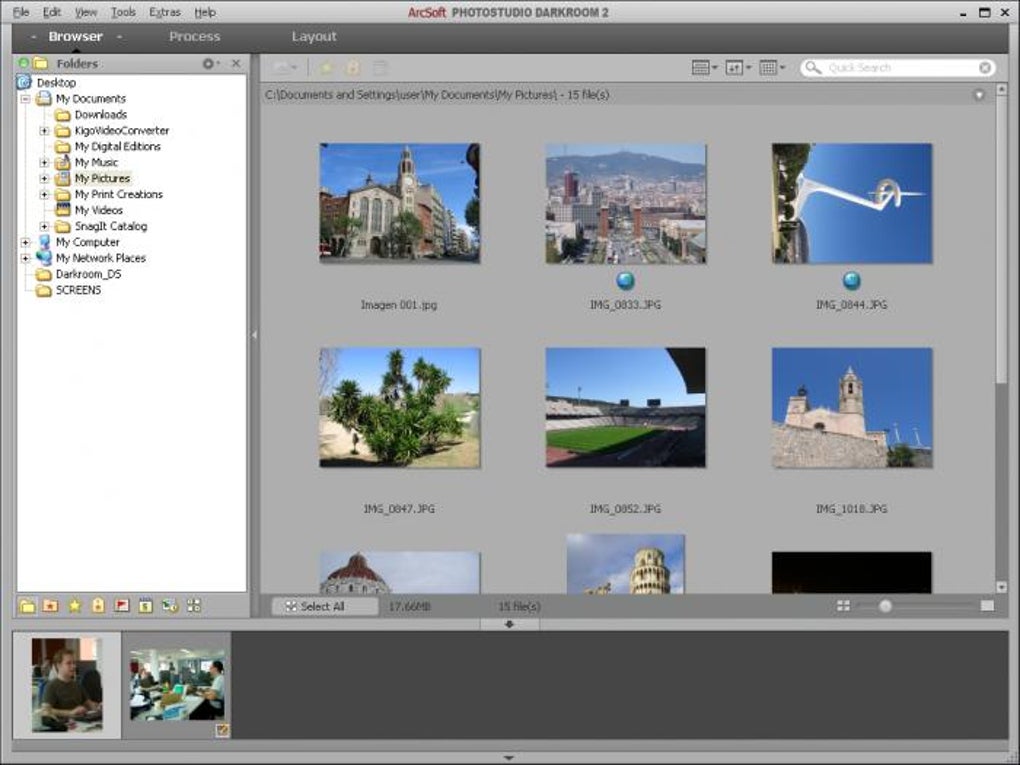Screen dimensions: 1020x765
Task: Click the large thumbnail icon right of slider
Action: tap(987, 606)
